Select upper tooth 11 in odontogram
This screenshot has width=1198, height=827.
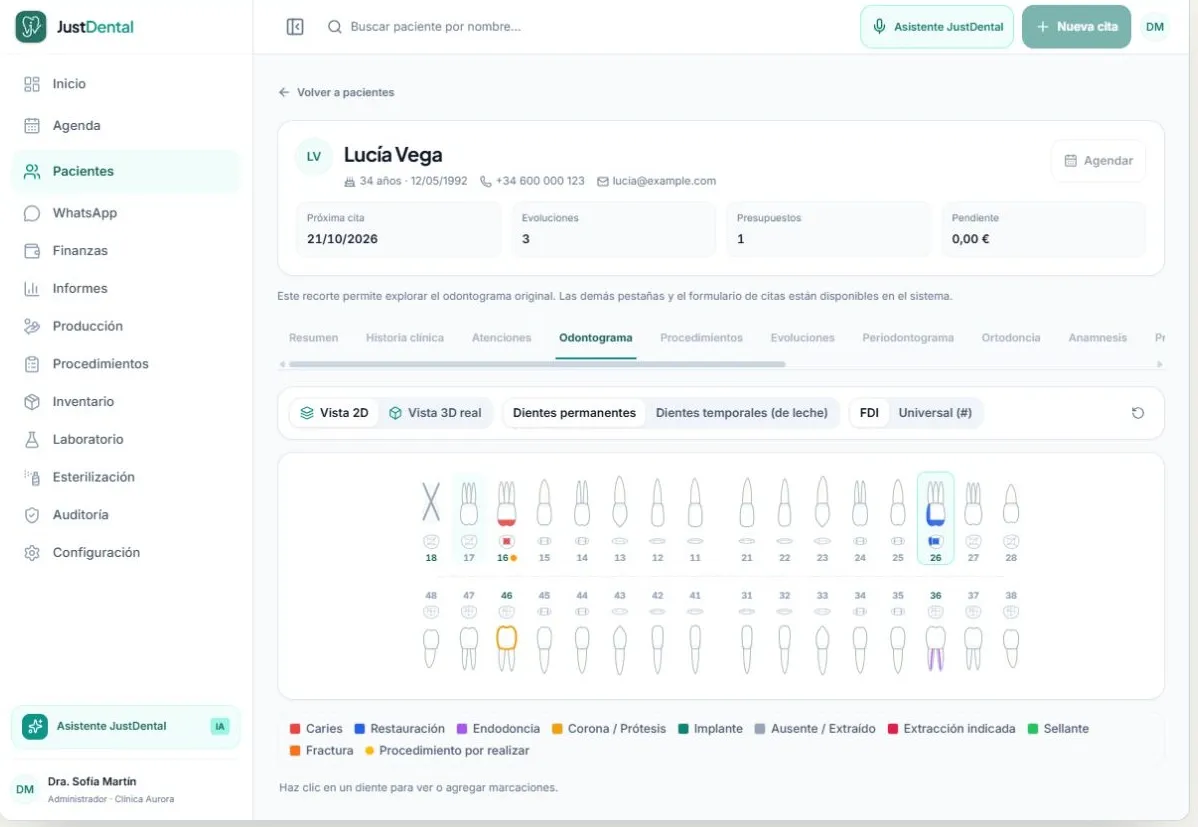click(695, 519)
